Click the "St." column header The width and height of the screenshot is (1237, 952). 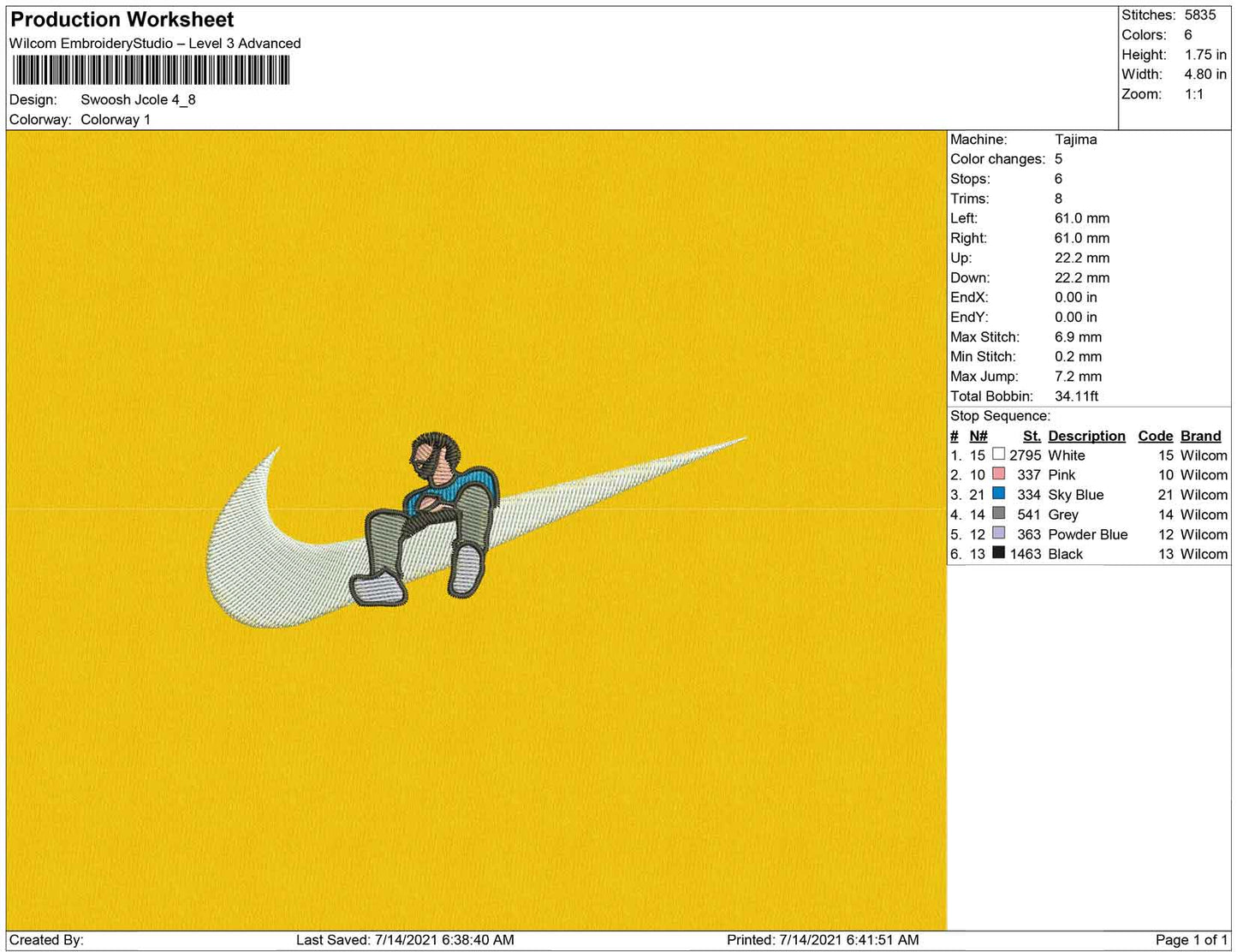(x=1032, y=436)
